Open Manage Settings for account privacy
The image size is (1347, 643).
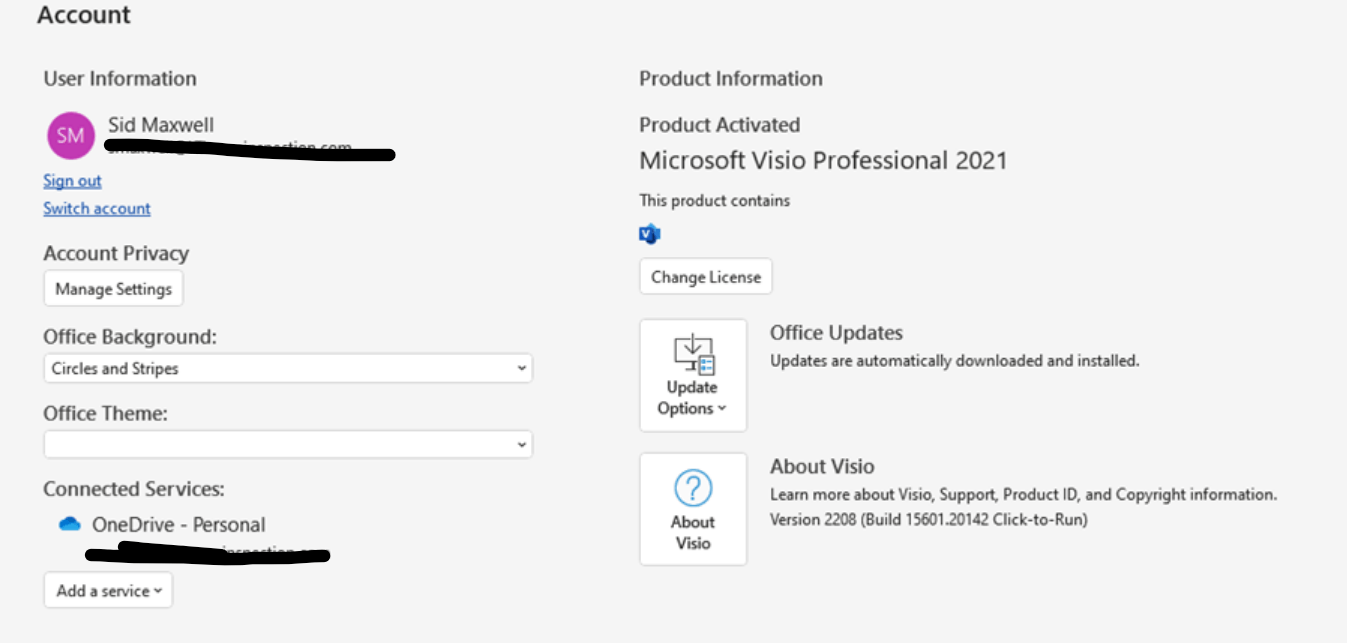(x=114, y=289)
